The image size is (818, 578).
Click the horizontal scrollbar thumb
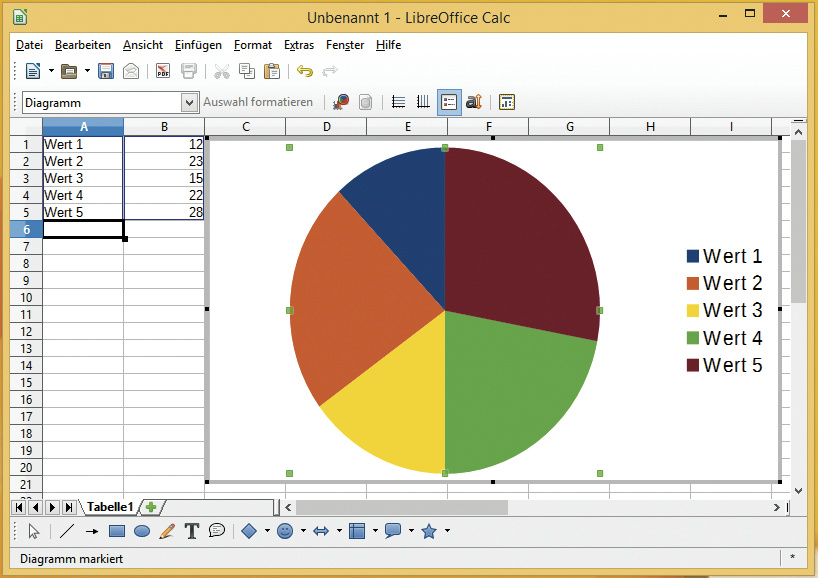[x=402, y=507]
